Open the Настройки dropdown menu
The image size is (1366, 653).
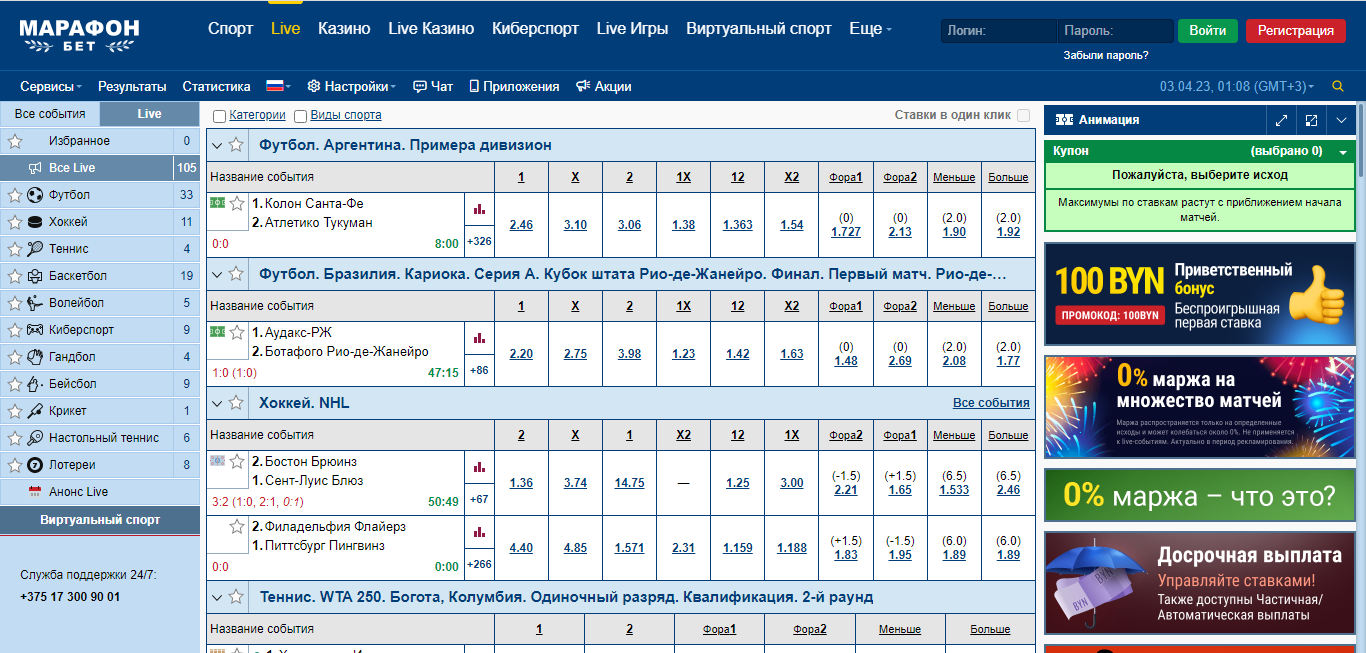pos(352,87)
